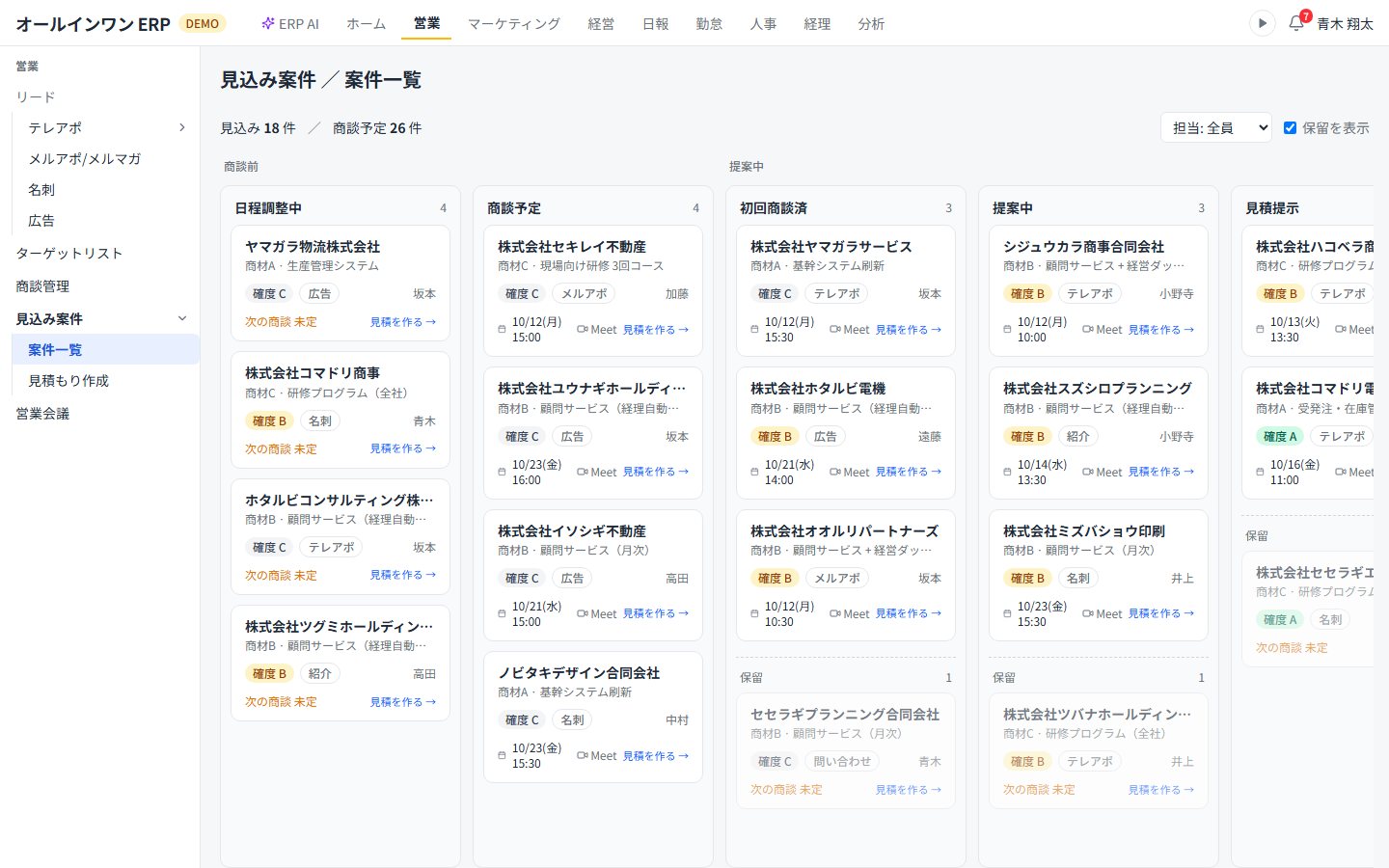Viewport: 1389px width, 868px height.
Task: Open メルアポ/メルマガ sidebar item
Action: point(106,159)
